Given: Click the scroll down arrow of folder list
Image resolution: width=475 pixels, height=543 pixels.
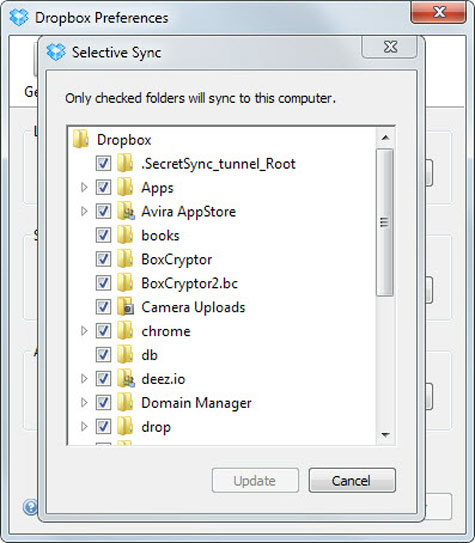Looking at the screenshot, I should click(x=385, y=435).
